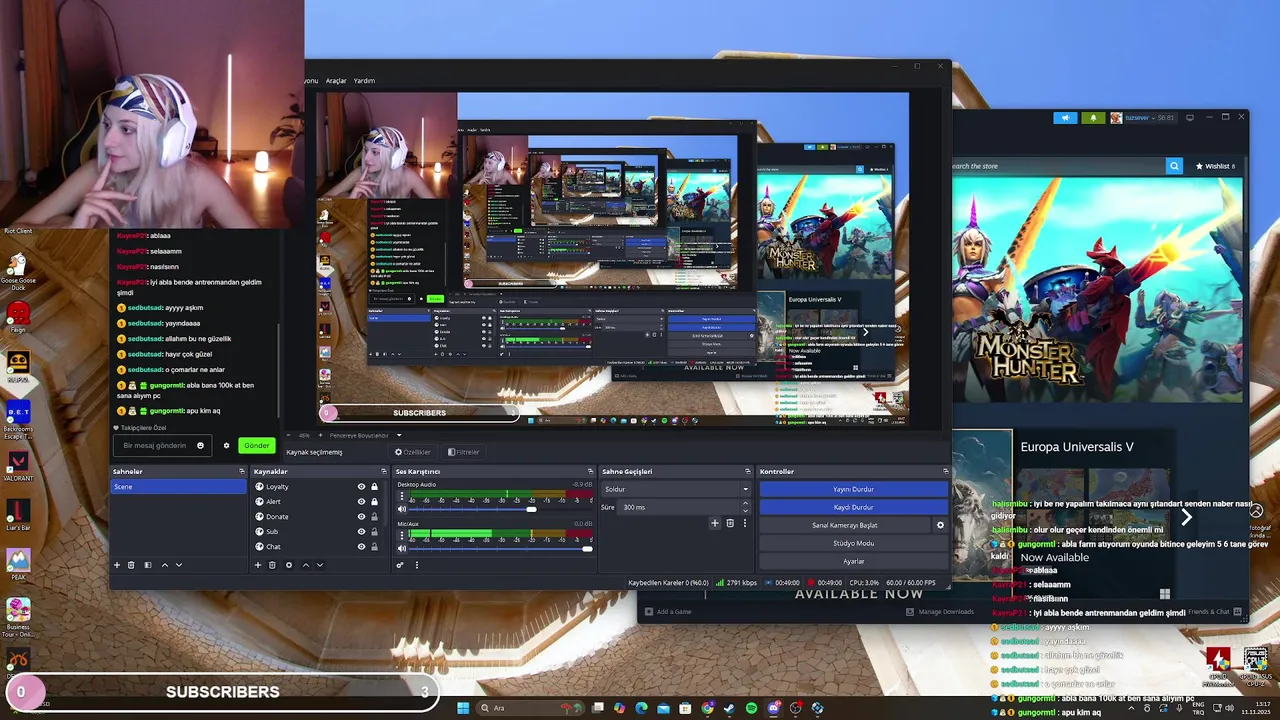Move source up in Kaynaklar panel
This screenshot has width=1280, height=720.
coord(306,565)
